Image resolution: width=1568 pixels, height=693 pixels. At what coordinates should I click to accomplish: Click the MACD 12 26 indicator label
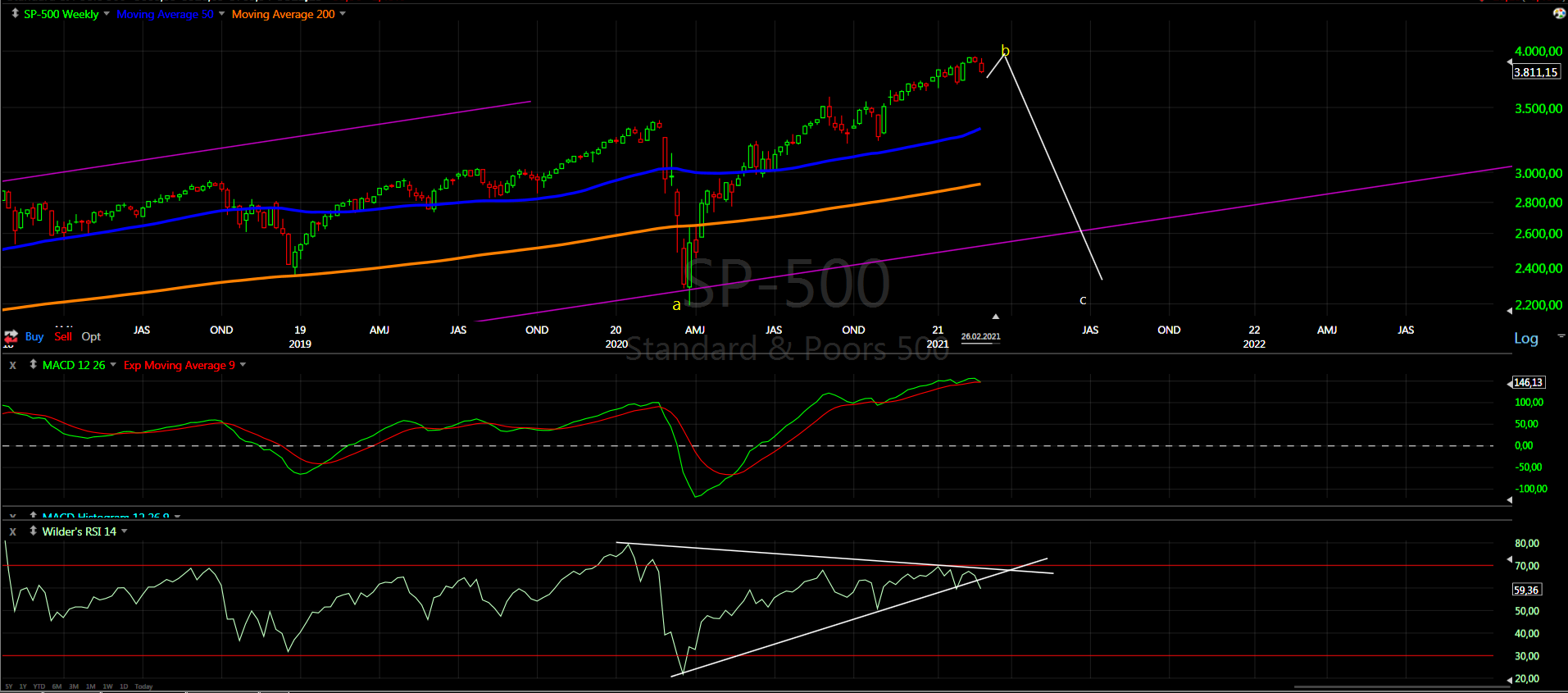tap(74, 365)
